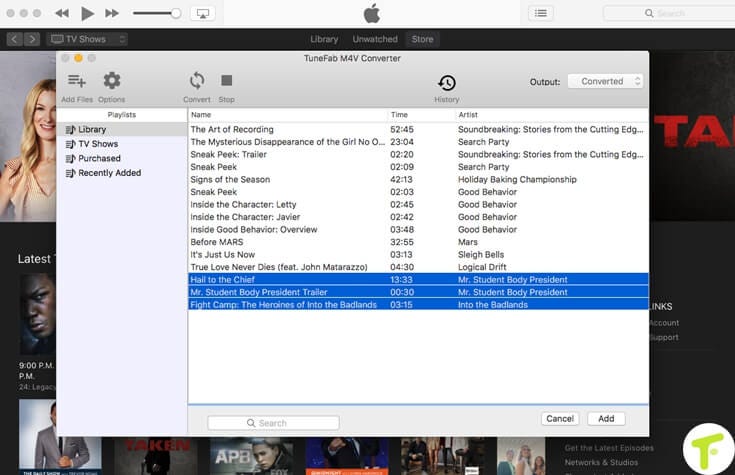Screen dimensions: 735x475
Task: Sort by the Time column header
Action: click(421, 115)
